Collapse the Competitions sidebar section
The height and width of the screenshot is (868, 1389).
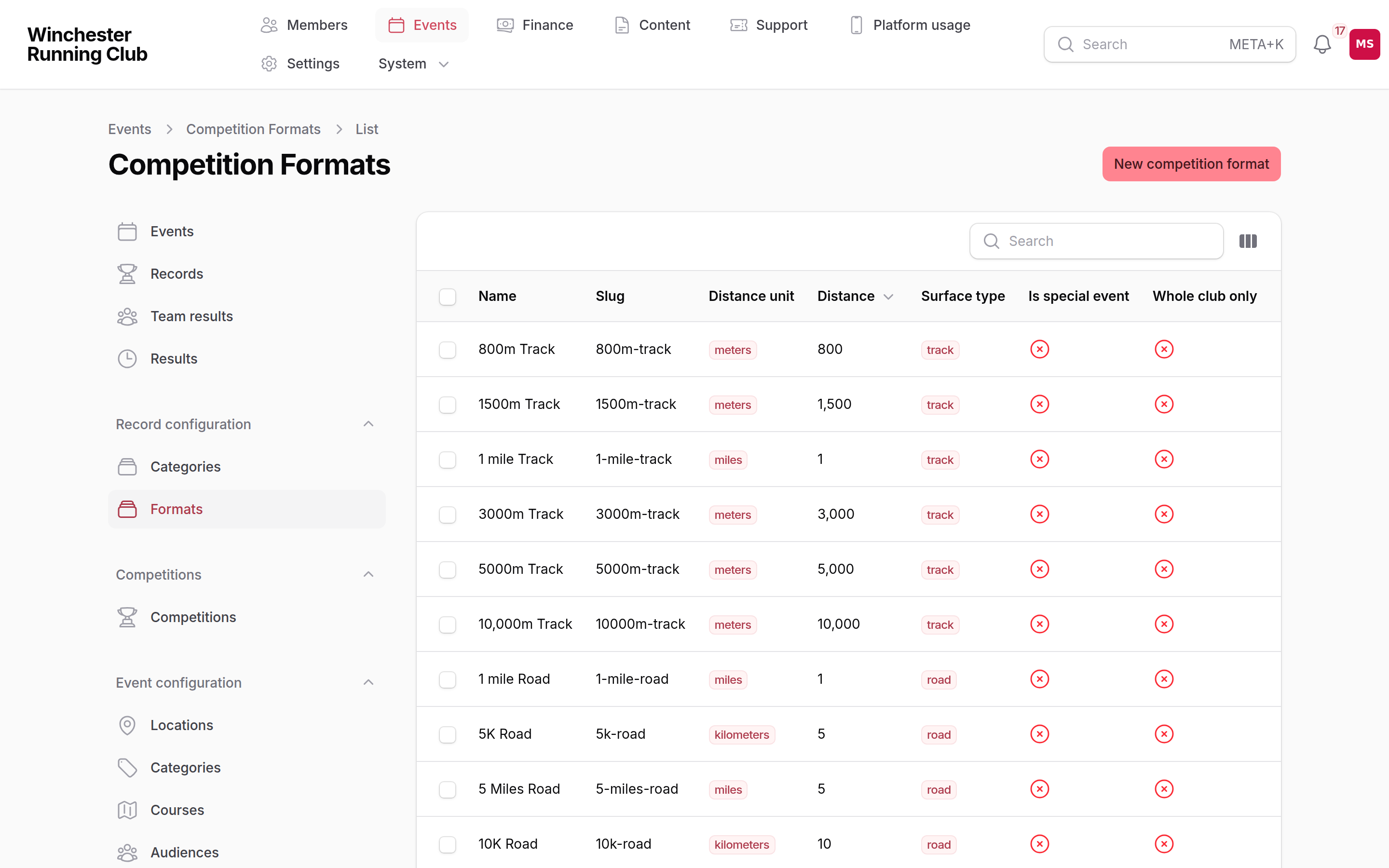pyautogui.click(x=368, y=574)
